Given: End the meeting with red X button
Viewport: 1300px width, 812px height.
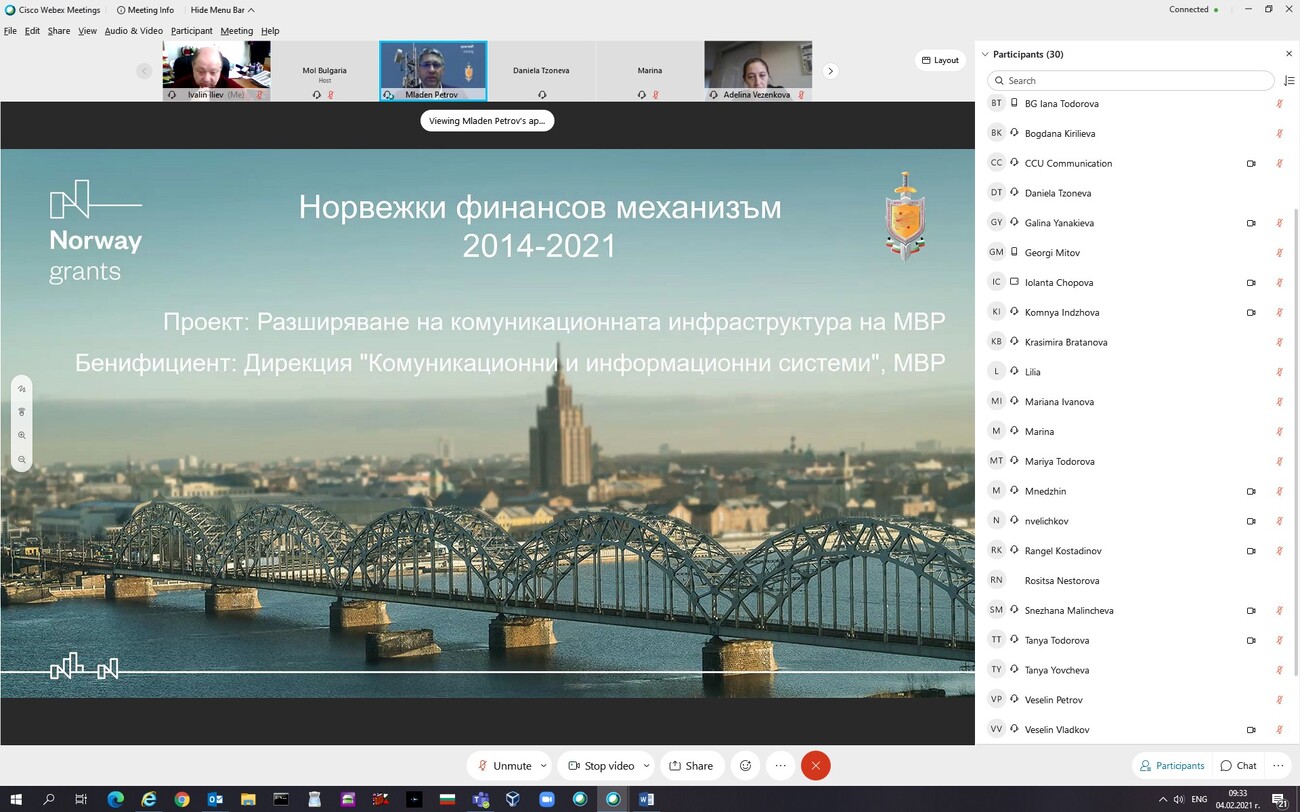Looking at the screenshot, I should pos(816,766).
